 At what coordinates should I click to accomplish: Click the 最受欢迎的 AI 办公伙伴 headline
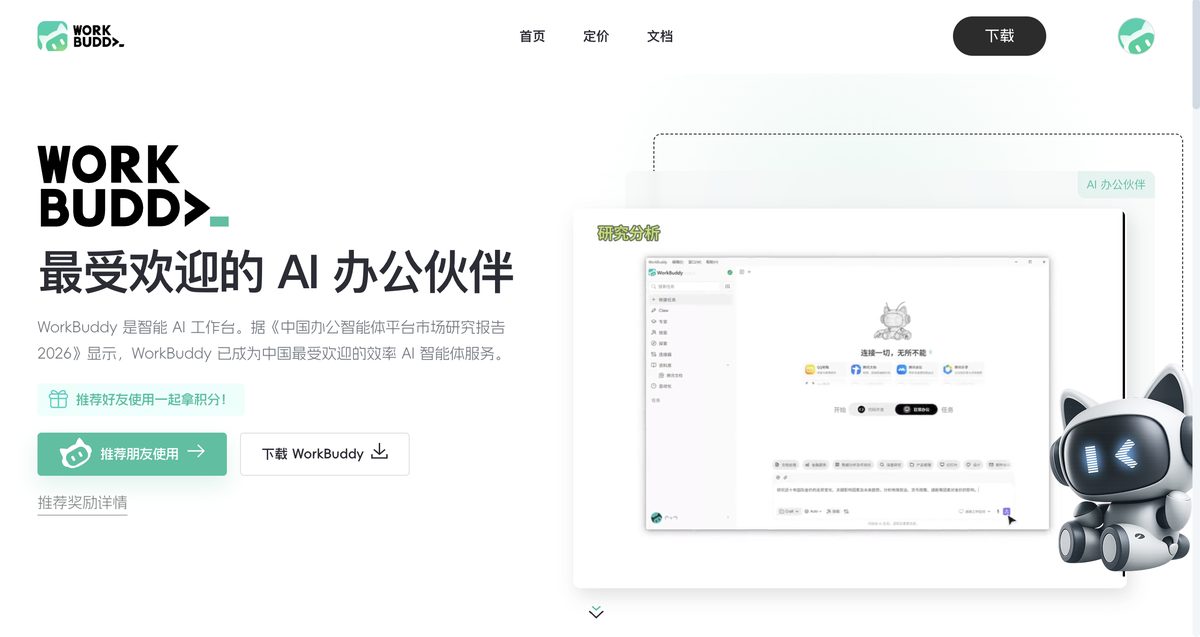click(x=275, y=272)
